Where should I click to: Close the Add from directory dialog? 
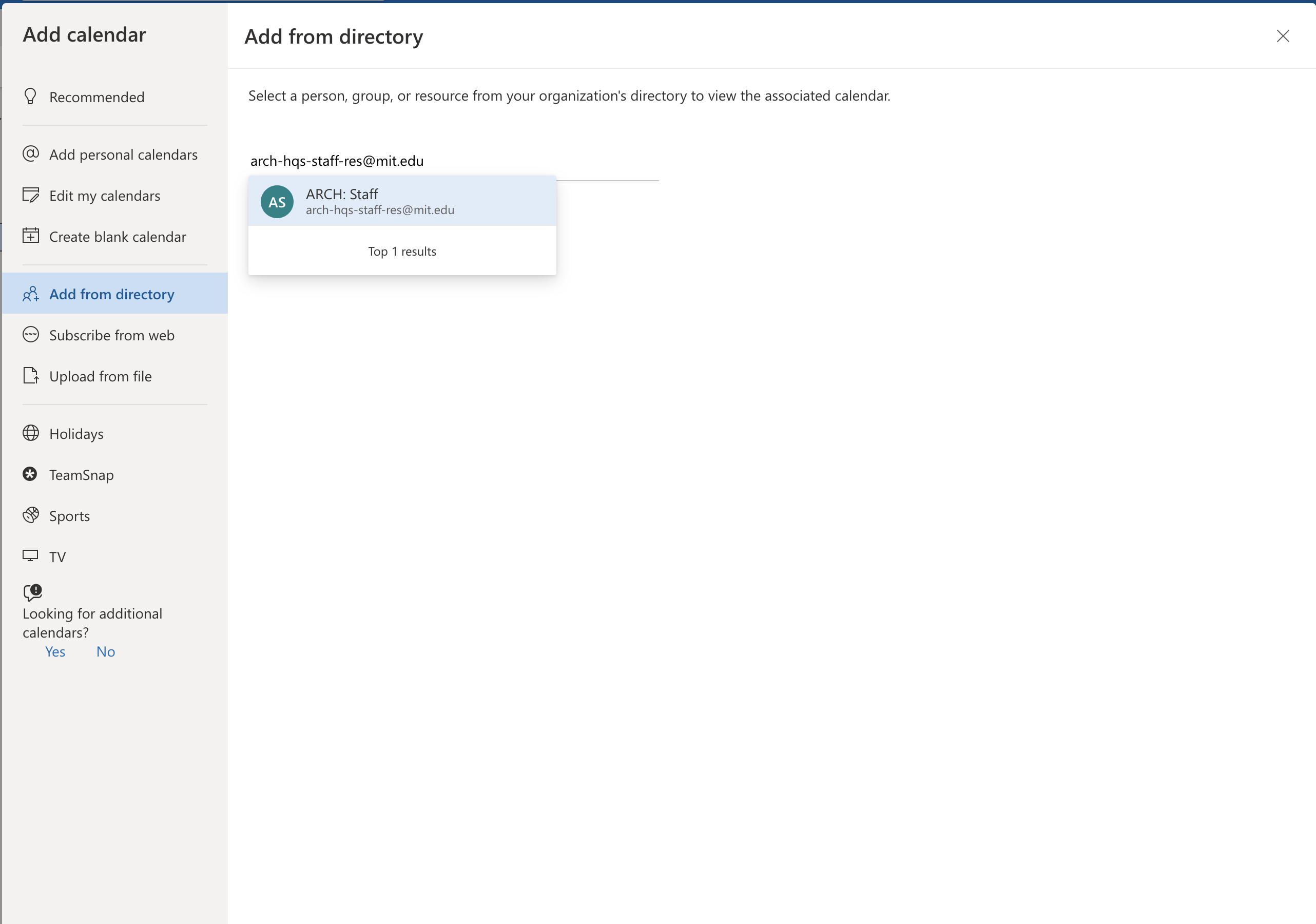click(1283, 36)
